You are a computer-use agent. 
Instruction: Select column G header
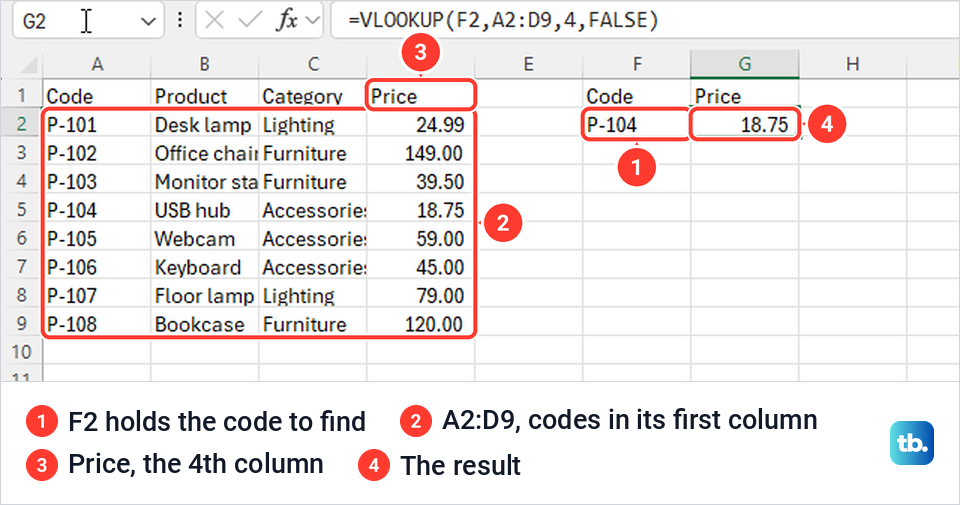[x=744, y=64]
